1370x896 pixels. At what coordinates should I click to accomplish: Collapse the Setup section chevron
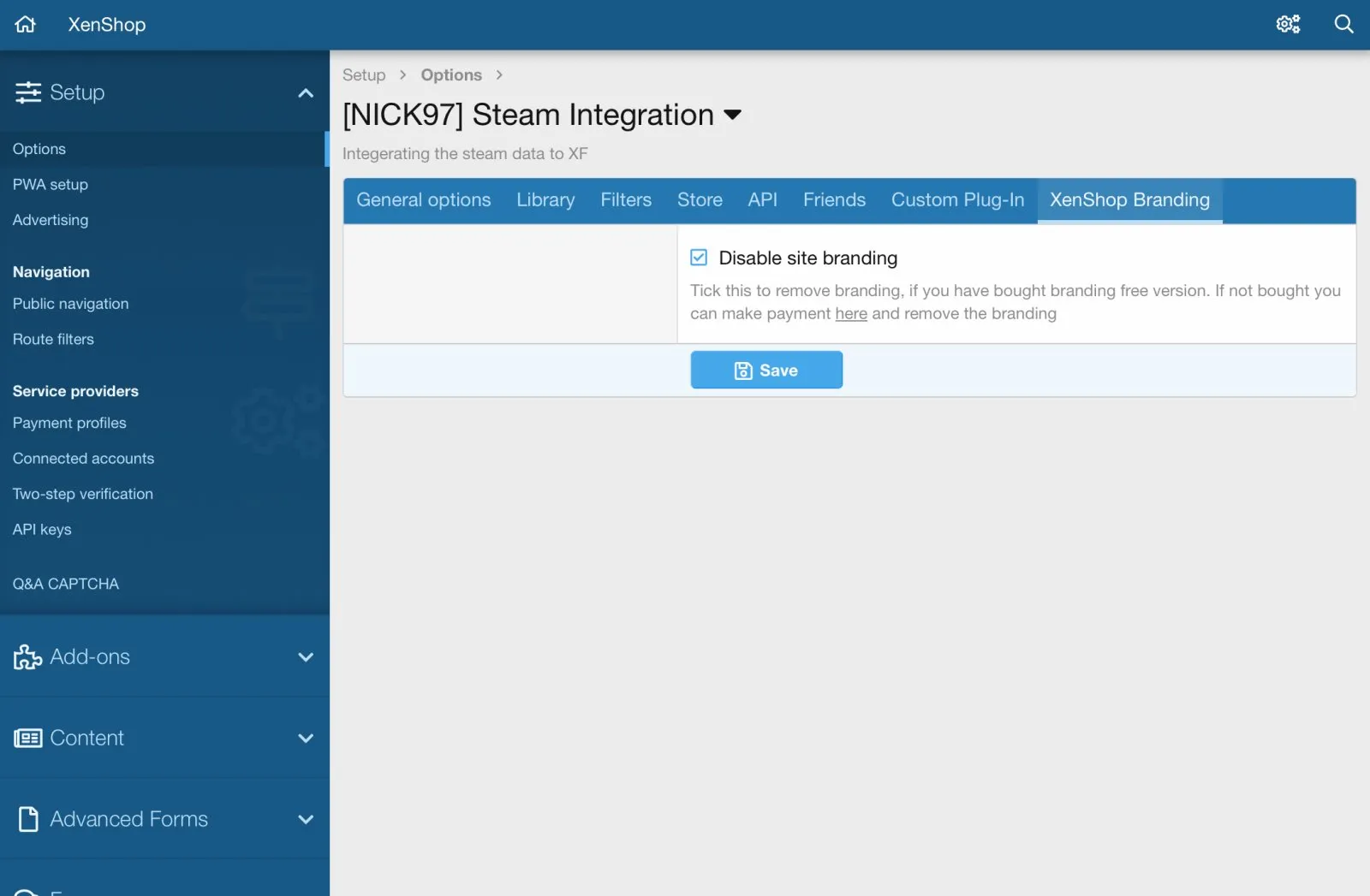tap(306, 92)
